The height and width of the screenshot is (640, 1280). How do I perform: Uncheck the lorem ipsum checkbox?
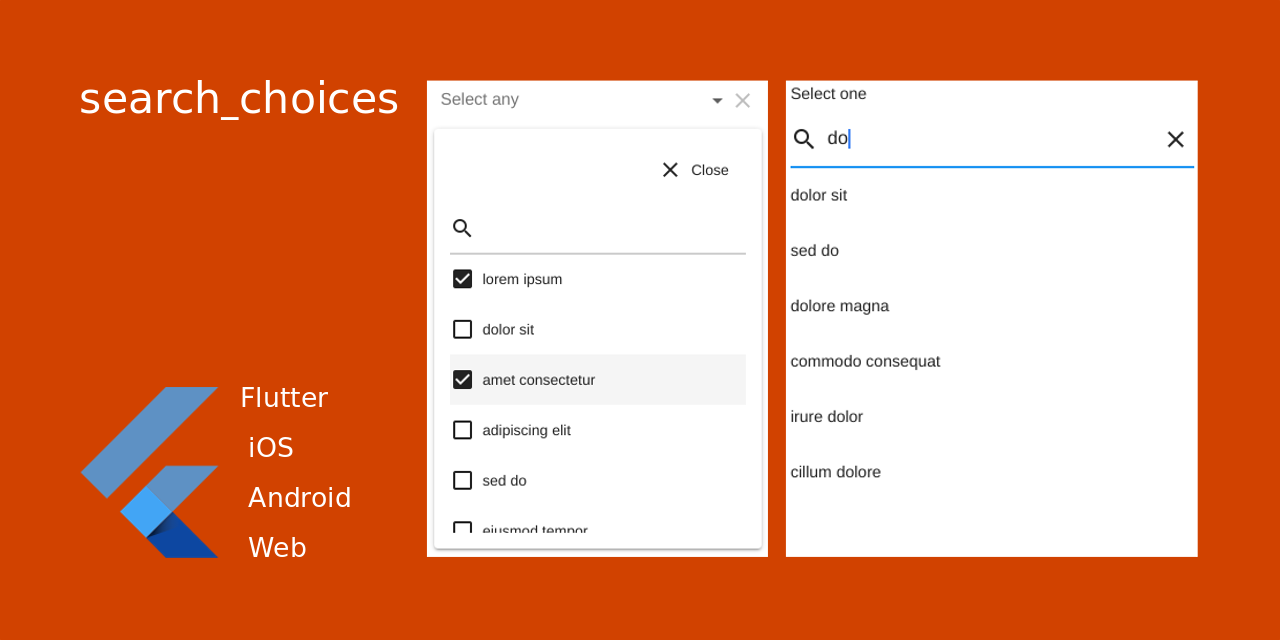[462, 279]
